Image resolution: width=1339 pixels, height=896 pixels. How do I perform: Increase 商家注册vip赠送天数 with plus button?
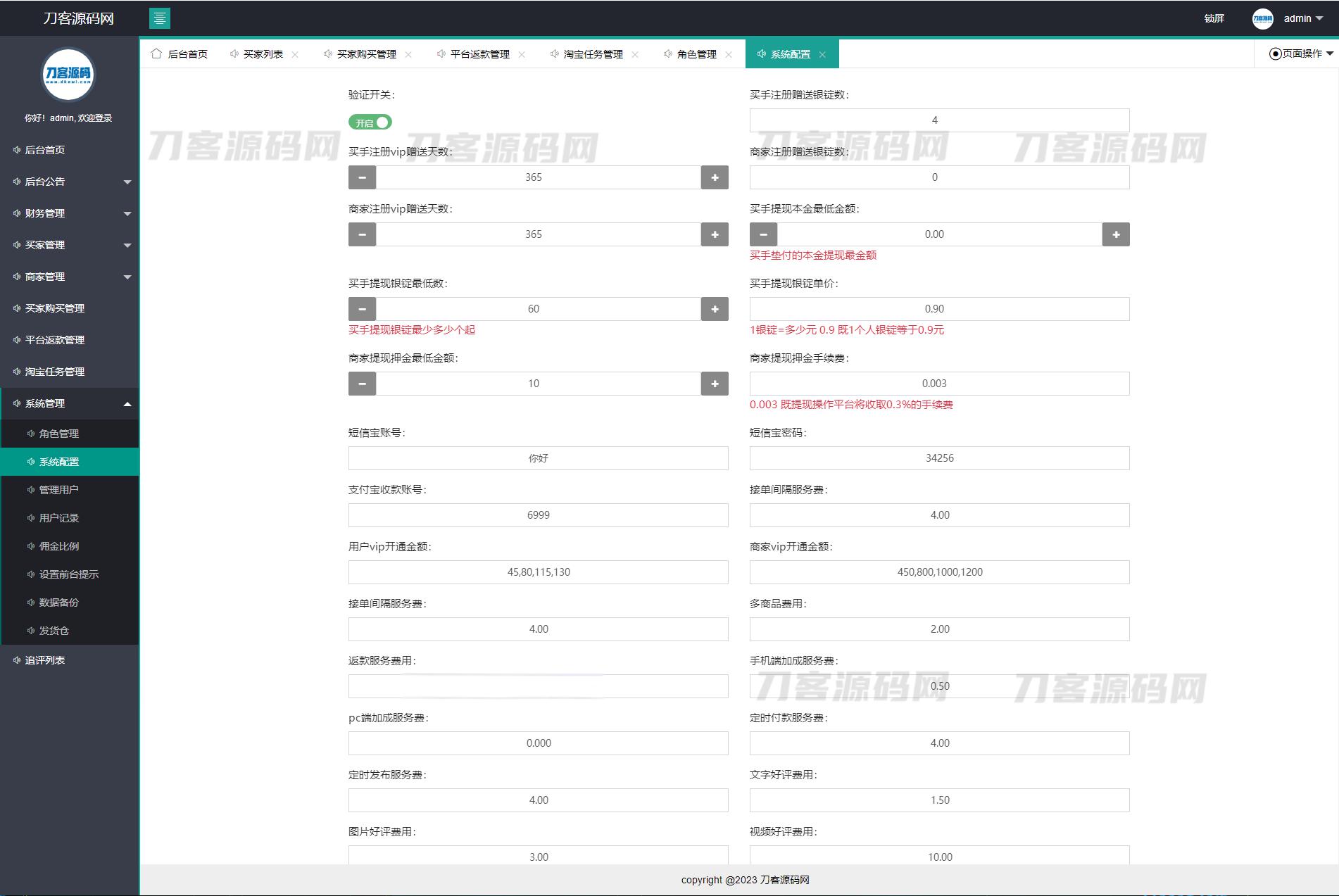[715, 234]
